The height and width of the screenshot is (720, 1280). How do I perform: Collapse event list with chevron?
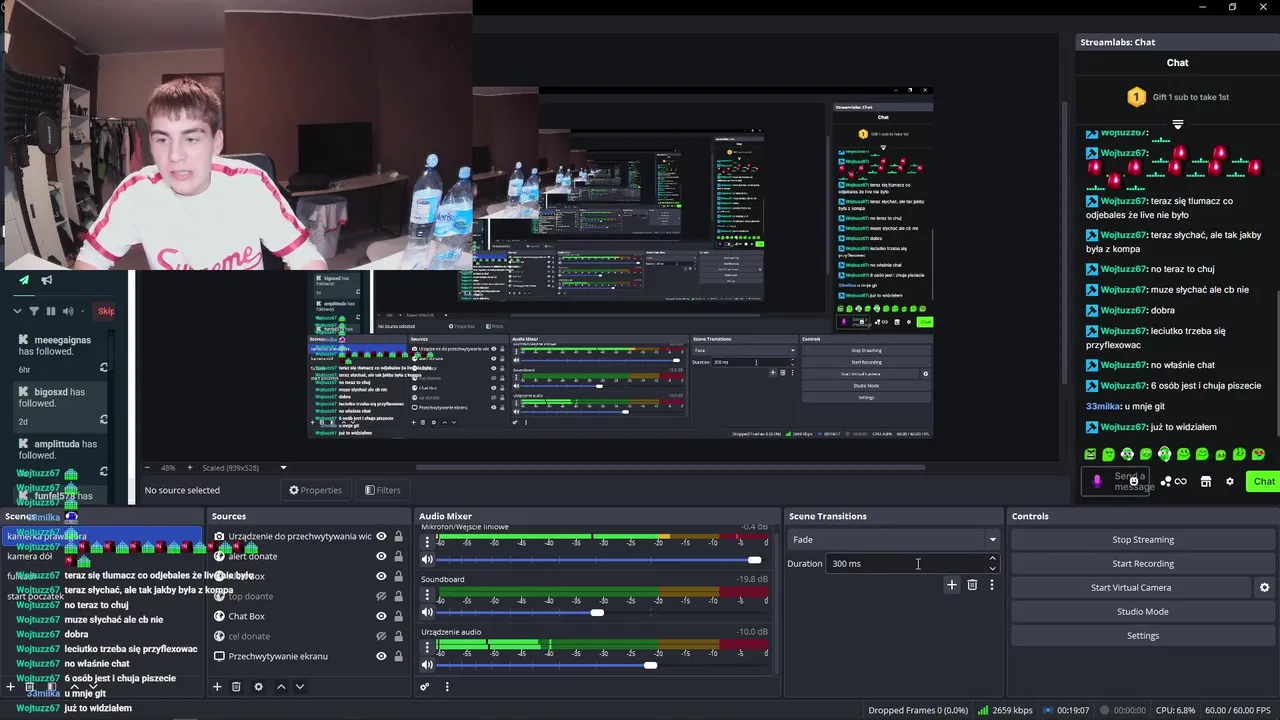[17, 311]
